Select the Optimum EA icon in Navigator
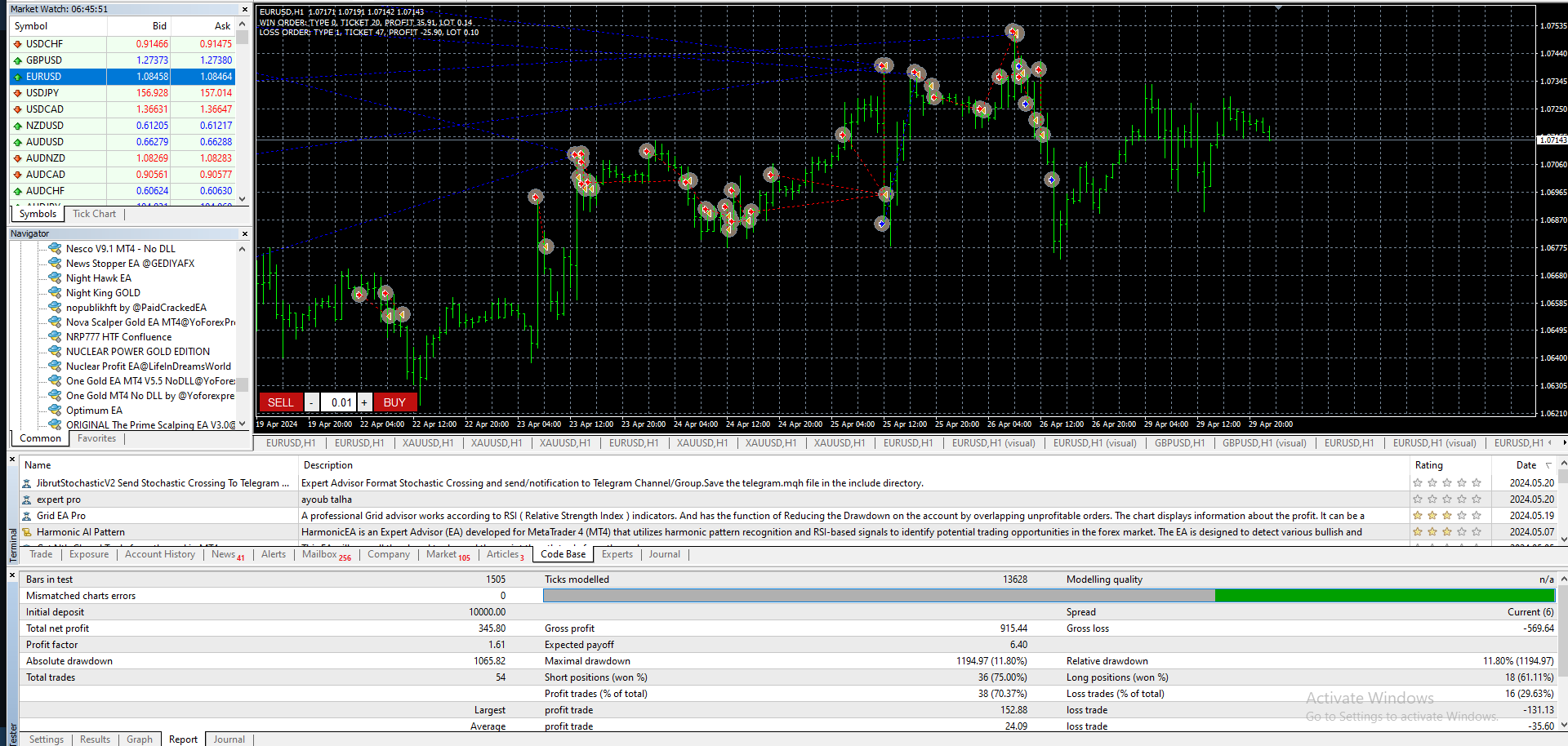The height and width of the screenshot is (746, 1568). 55,410
